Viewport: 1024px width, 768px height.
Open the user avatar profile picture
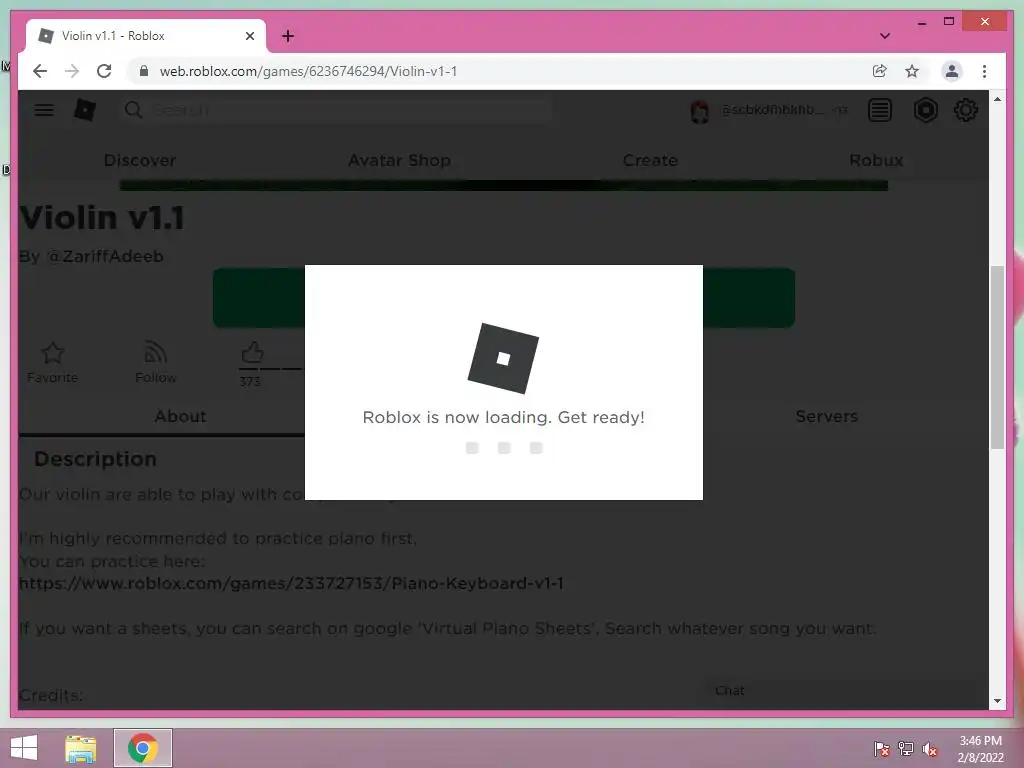[x=699, y=111]
